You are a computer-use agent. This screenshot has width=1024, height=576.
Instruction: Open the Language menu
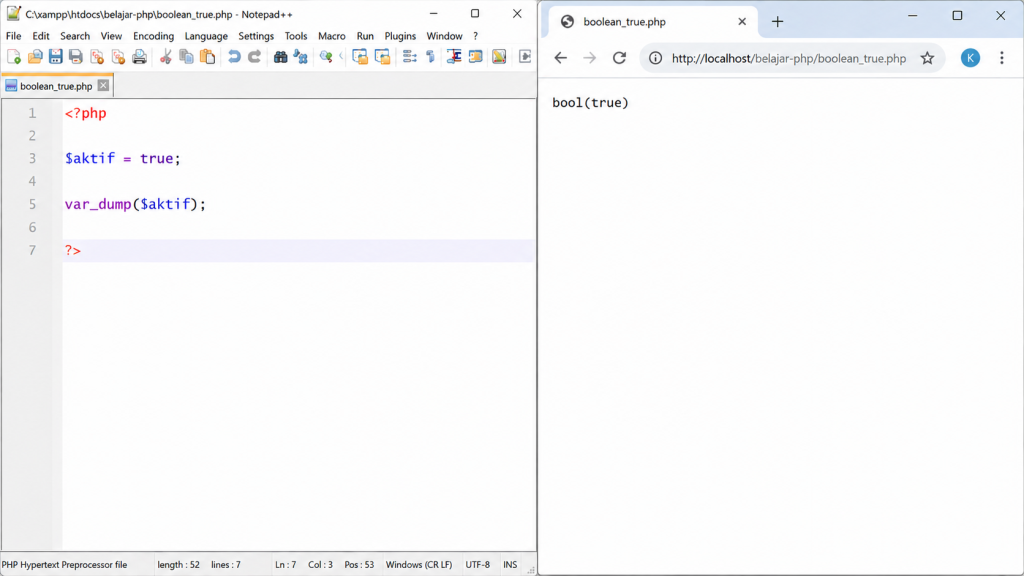click(206, 36)
